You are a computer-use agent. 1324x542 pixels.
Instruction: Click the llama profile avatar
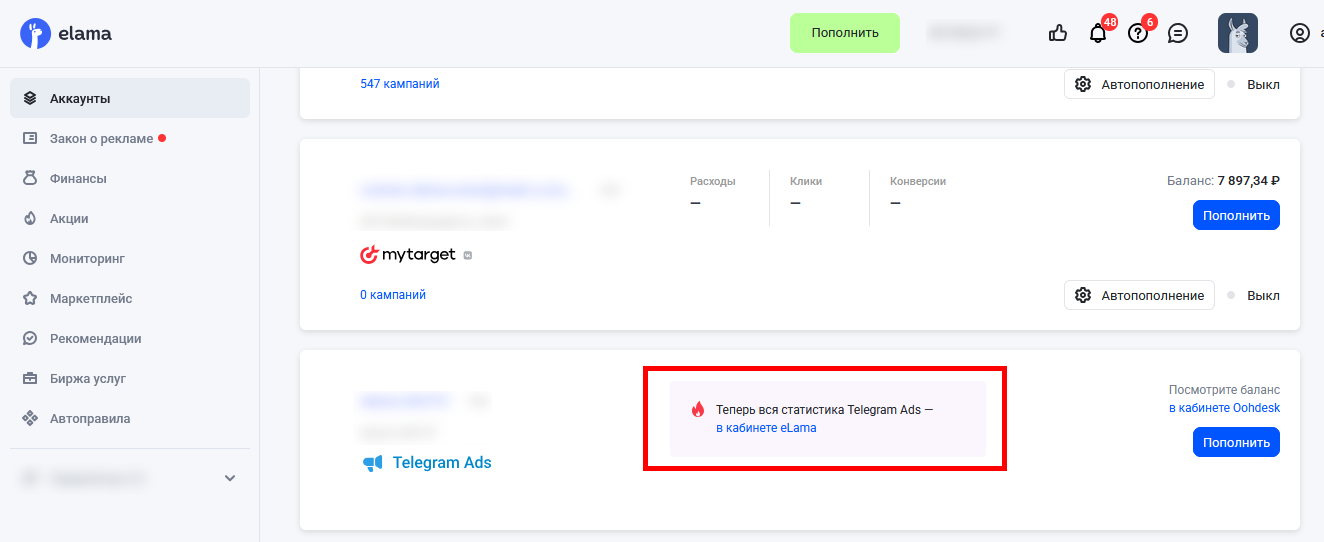[1237, 33]
